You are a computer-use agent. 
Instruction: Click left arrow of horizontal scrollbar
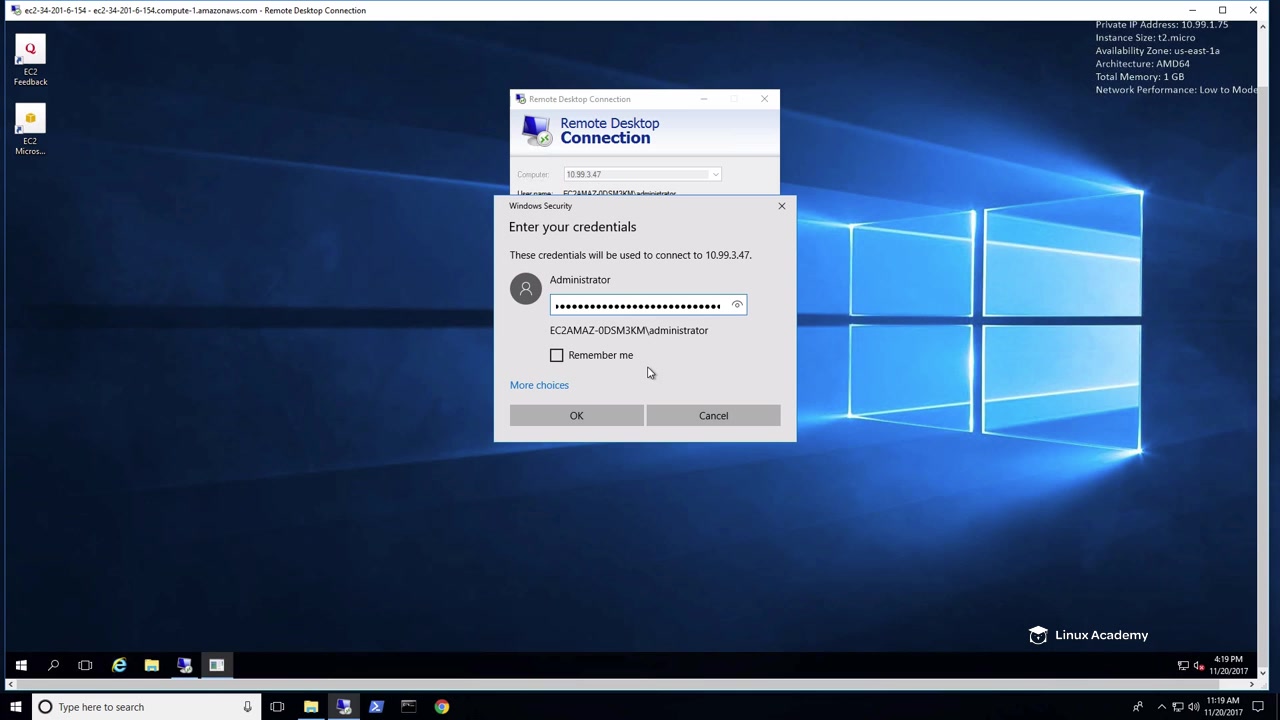(10, 685)
